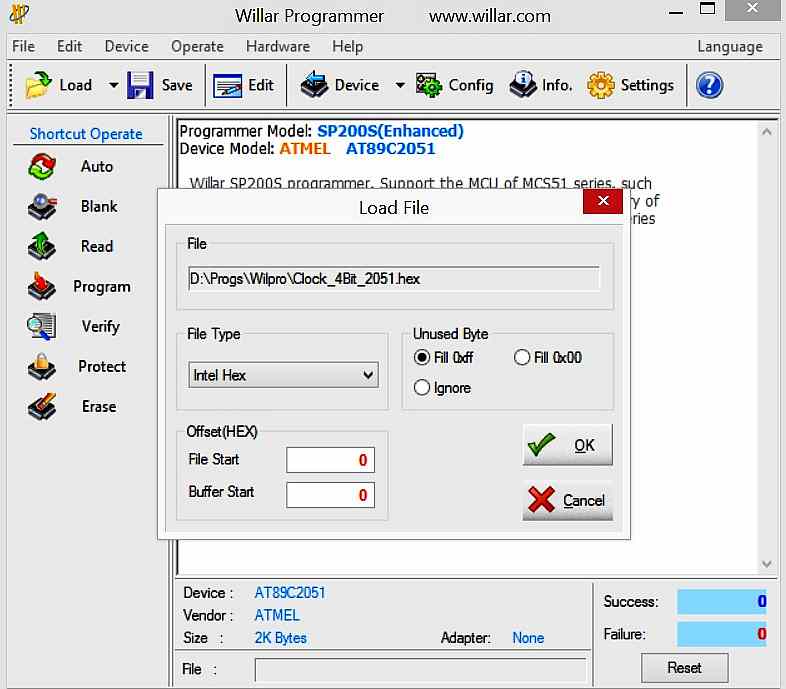Click the Willar app logo icon

click(19, 14)
